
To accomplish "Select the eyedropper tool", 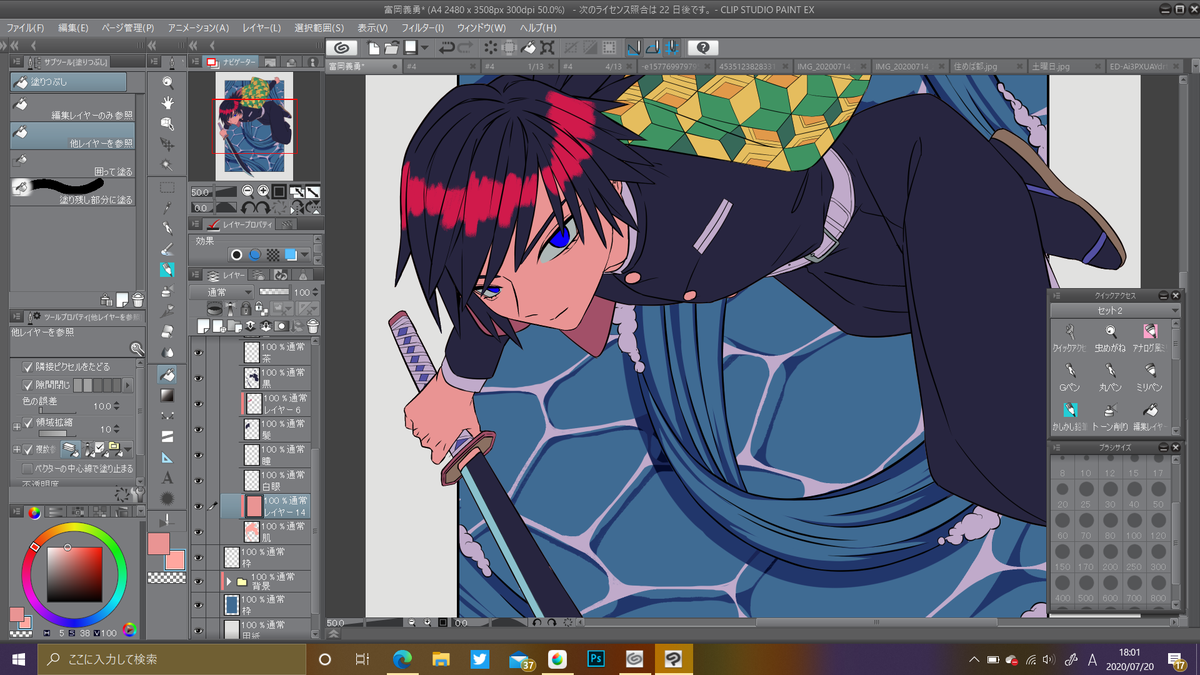I will pyautogui.click(x=167, y=207).
